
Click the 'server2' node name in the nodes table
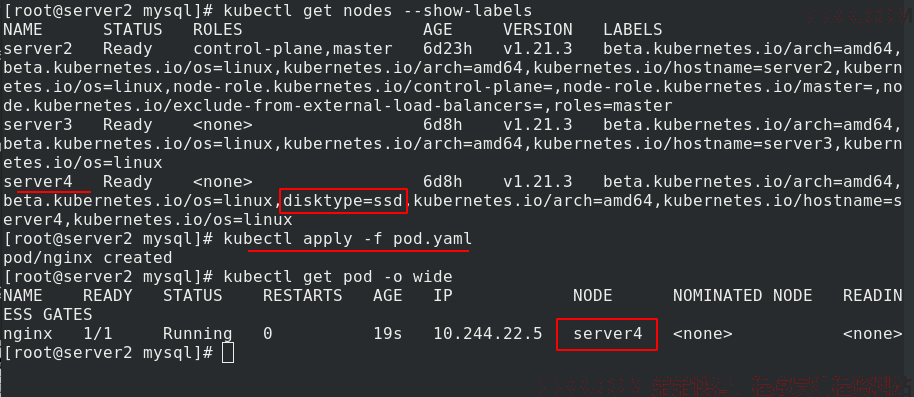pos(37,49)
